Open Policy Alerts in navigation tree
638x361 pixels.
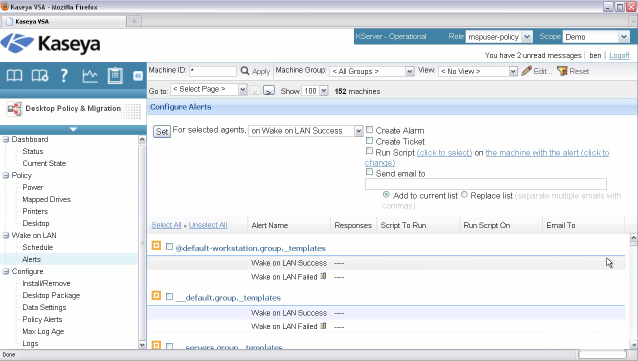42,319
